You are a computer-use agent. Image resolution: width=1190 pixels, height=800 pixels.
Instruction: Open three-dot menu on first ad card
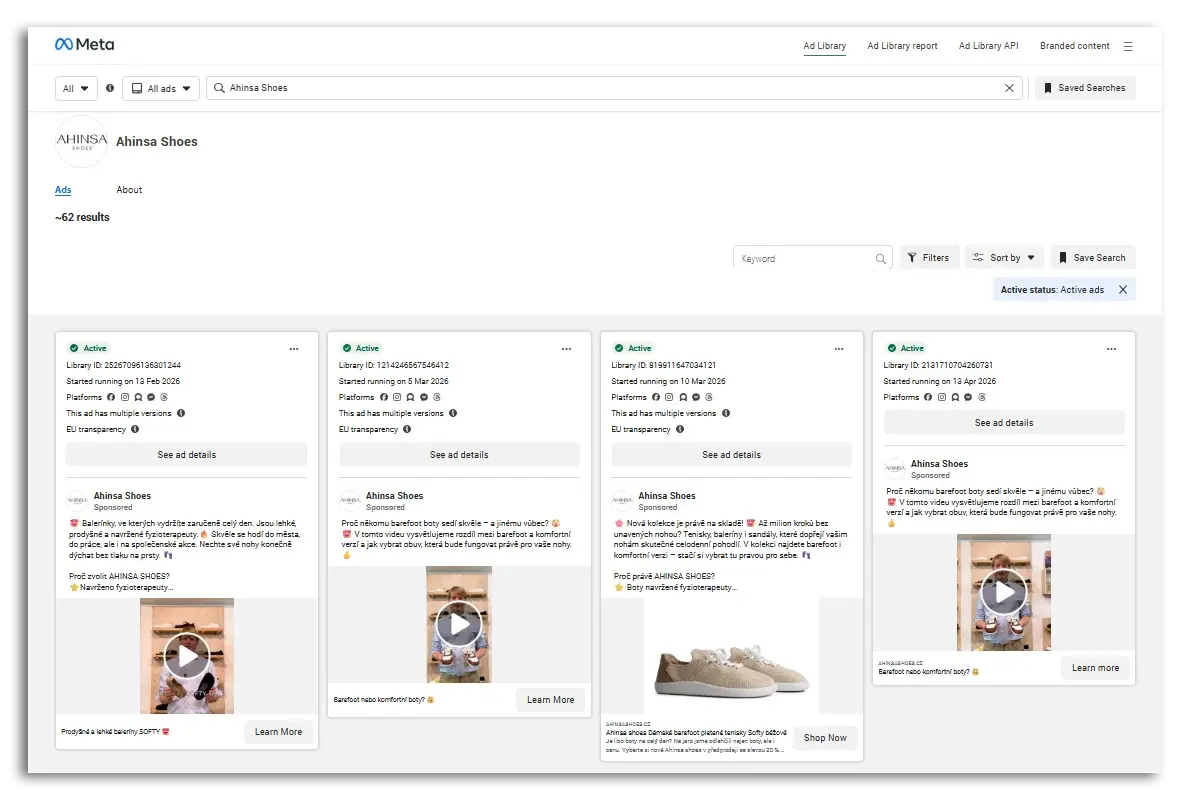pyautogui.click(x=294, y=349)
